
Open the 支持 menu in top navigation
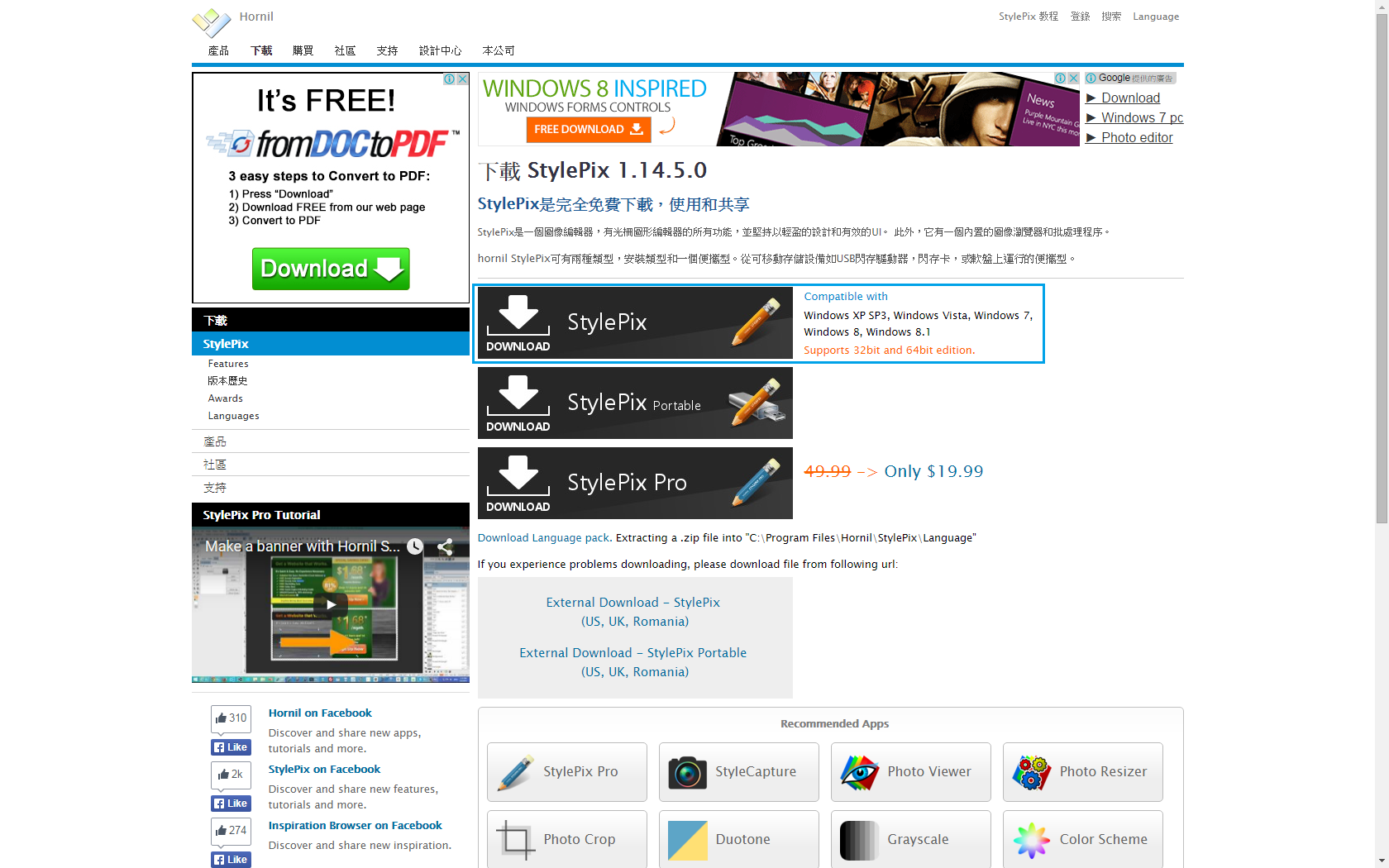[x=387, y=51]
